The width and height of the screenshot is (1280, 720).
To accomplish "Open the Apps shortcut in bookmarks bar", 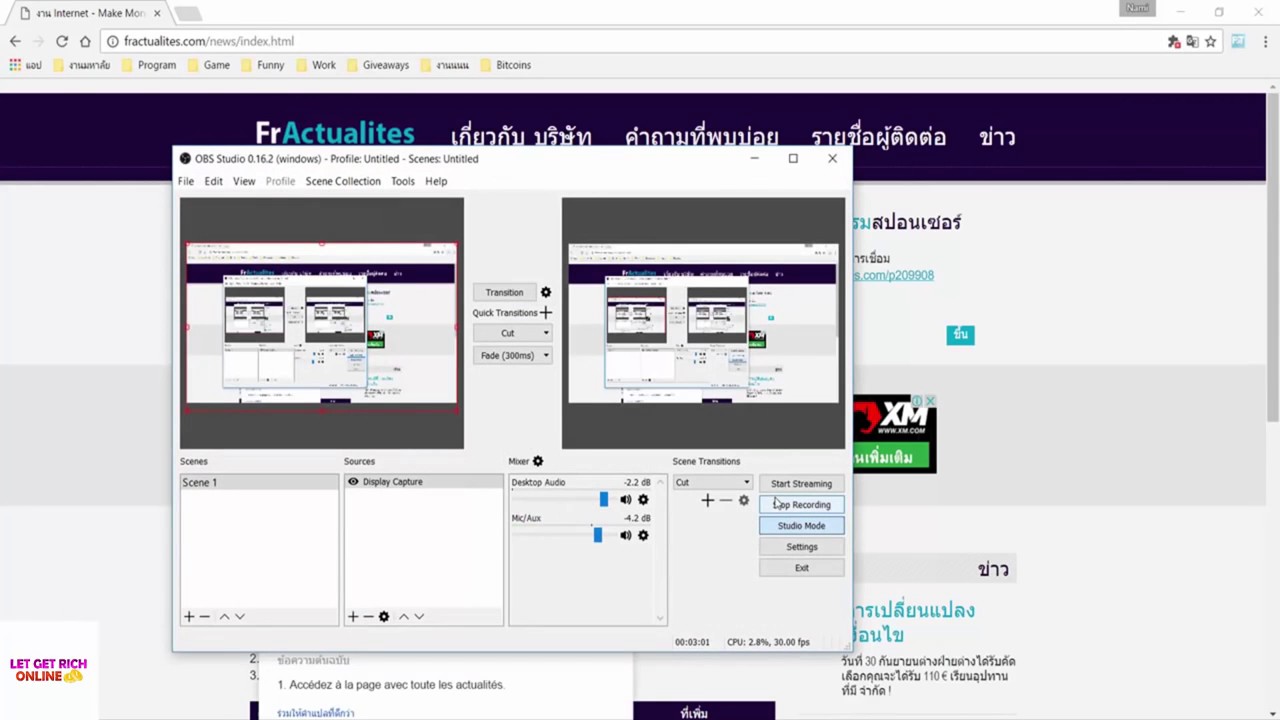I will [25, 65].
